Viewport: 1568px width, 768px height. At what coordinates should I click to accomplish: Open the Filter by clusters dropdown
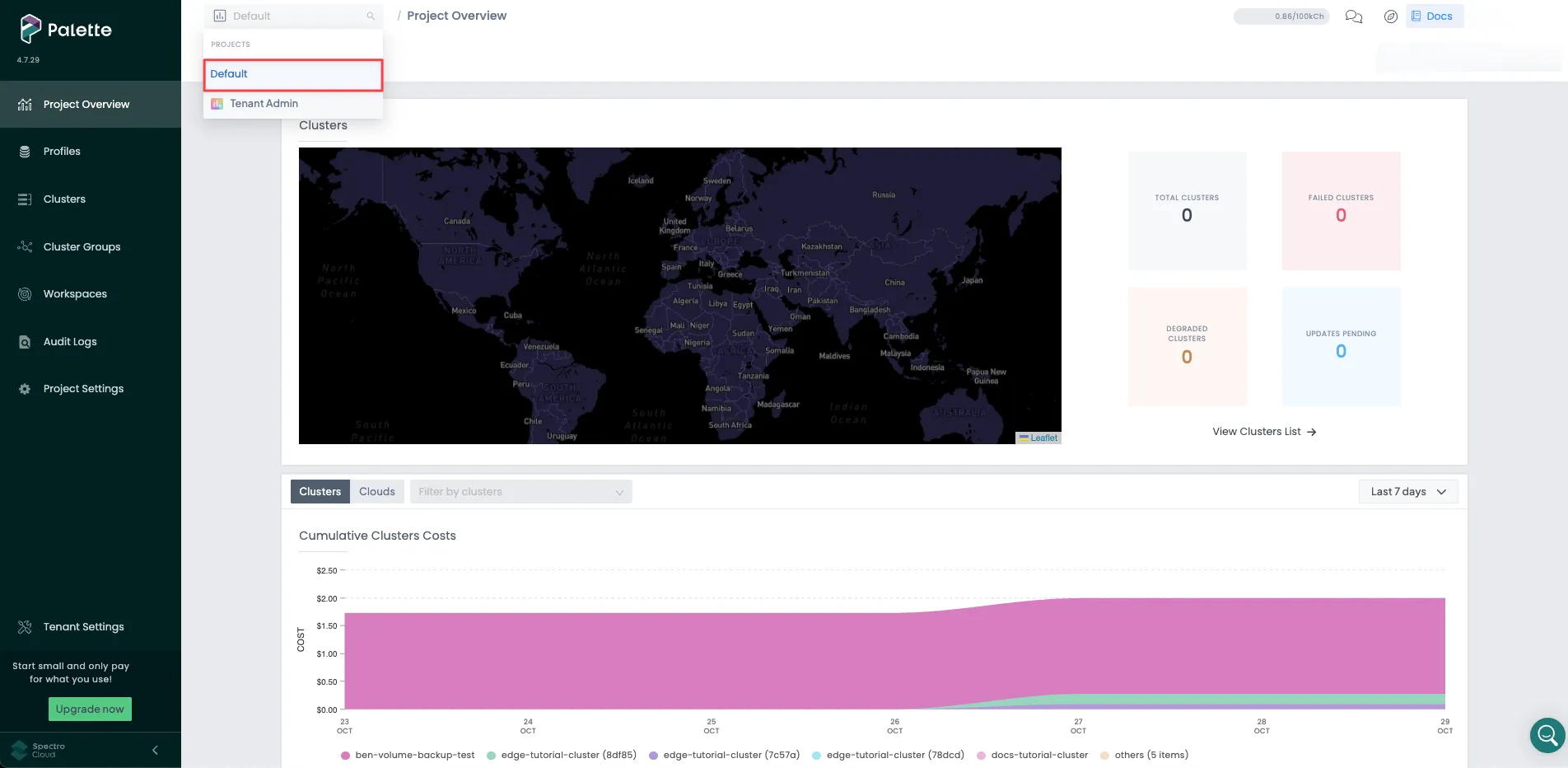(x=520, y=492)
